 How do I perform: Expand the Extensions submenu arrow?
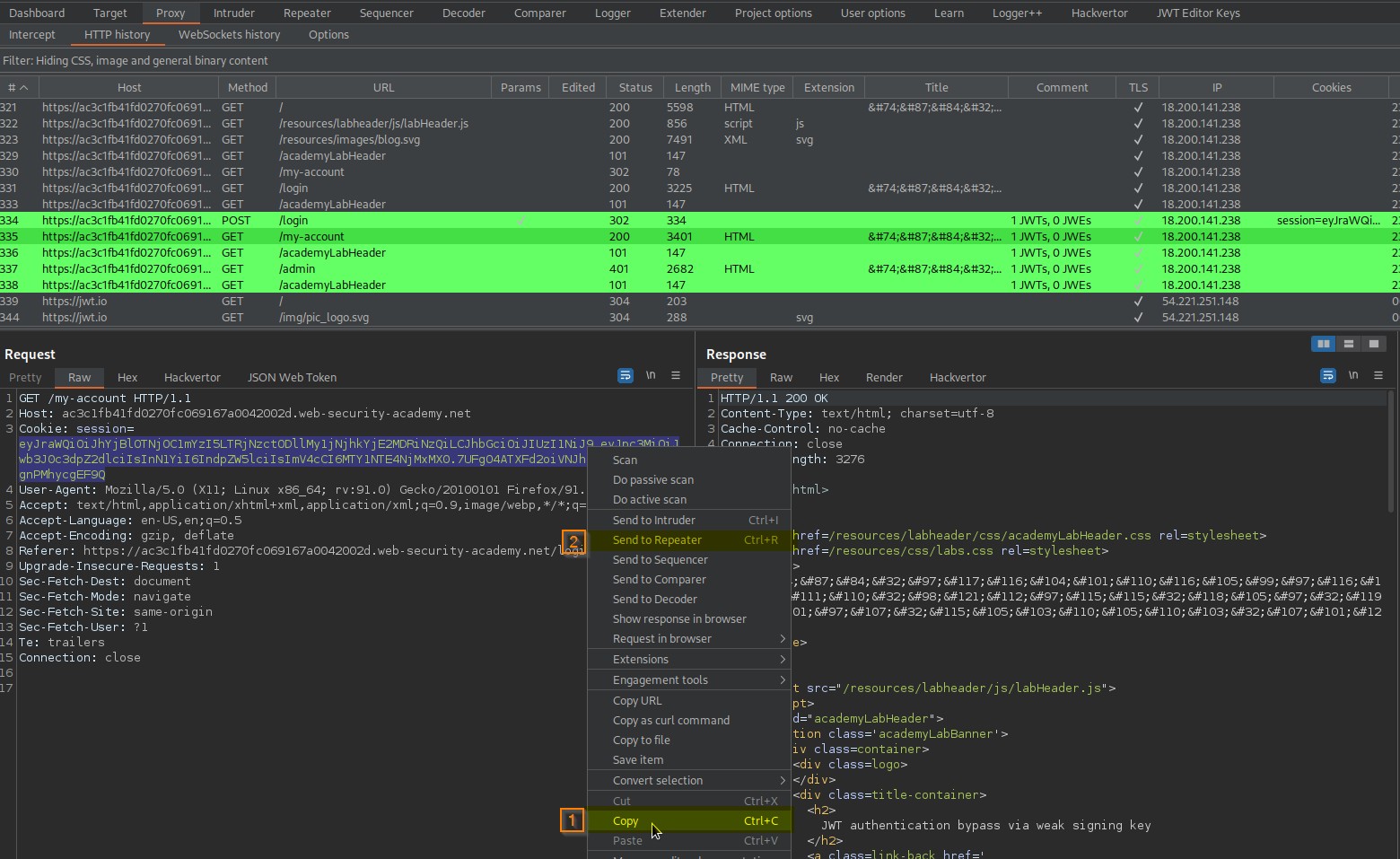(x=783, y=660)
